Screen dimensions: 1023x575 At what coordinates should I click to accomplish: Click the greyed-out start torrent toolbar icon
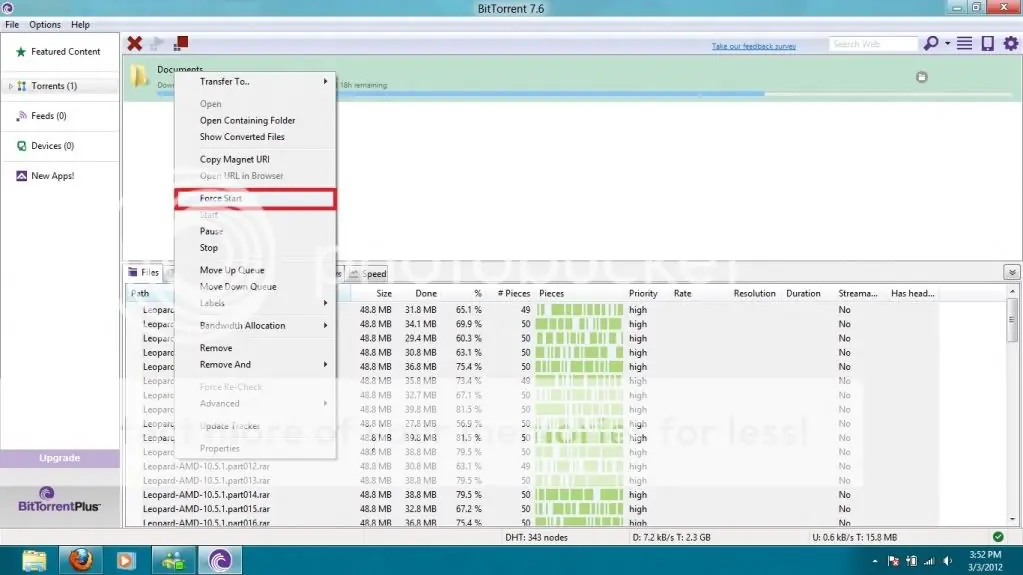pyautogui.click(x=157, y=44)
